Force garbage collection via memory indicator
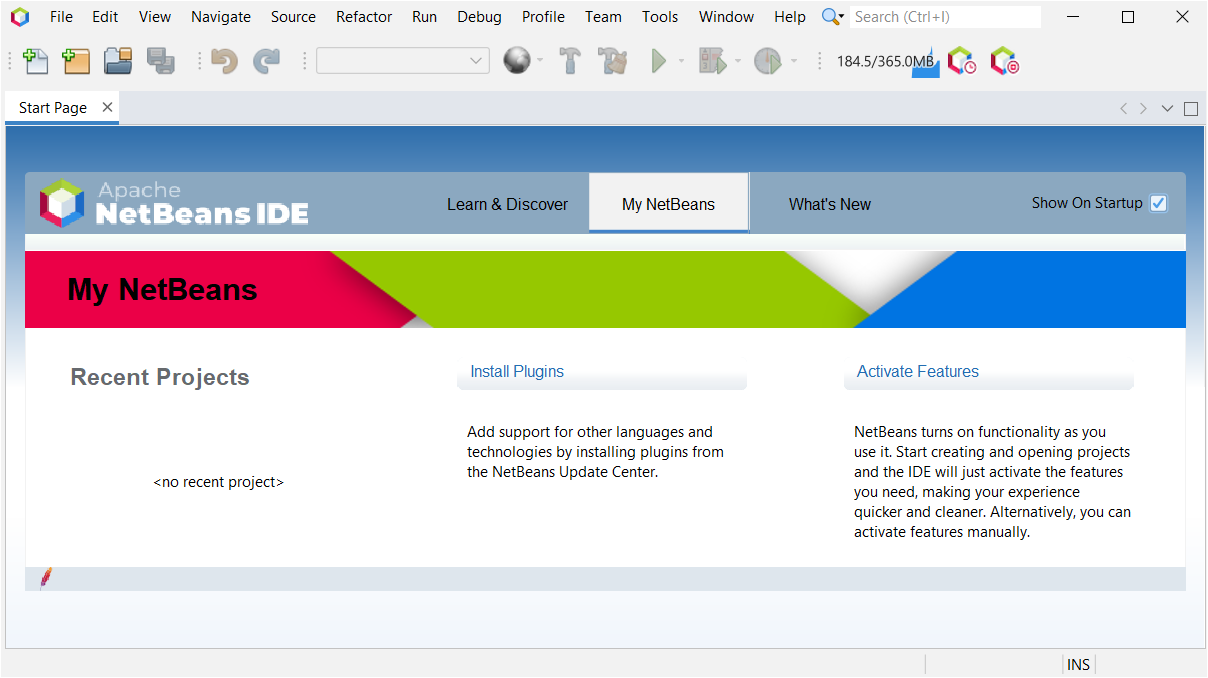This screenshot has height=678, width=1208. click(x=884, y=61)
